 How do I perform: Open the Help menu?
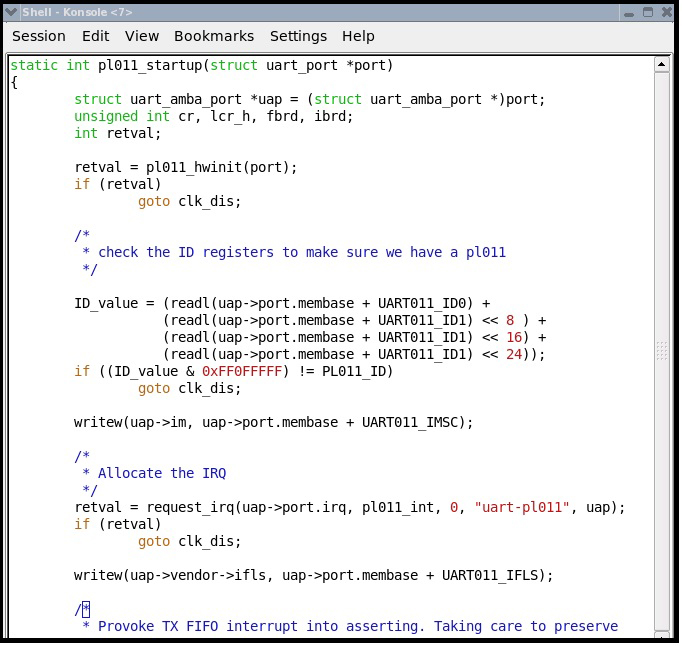pyautogui.click(x=358, y=36)
